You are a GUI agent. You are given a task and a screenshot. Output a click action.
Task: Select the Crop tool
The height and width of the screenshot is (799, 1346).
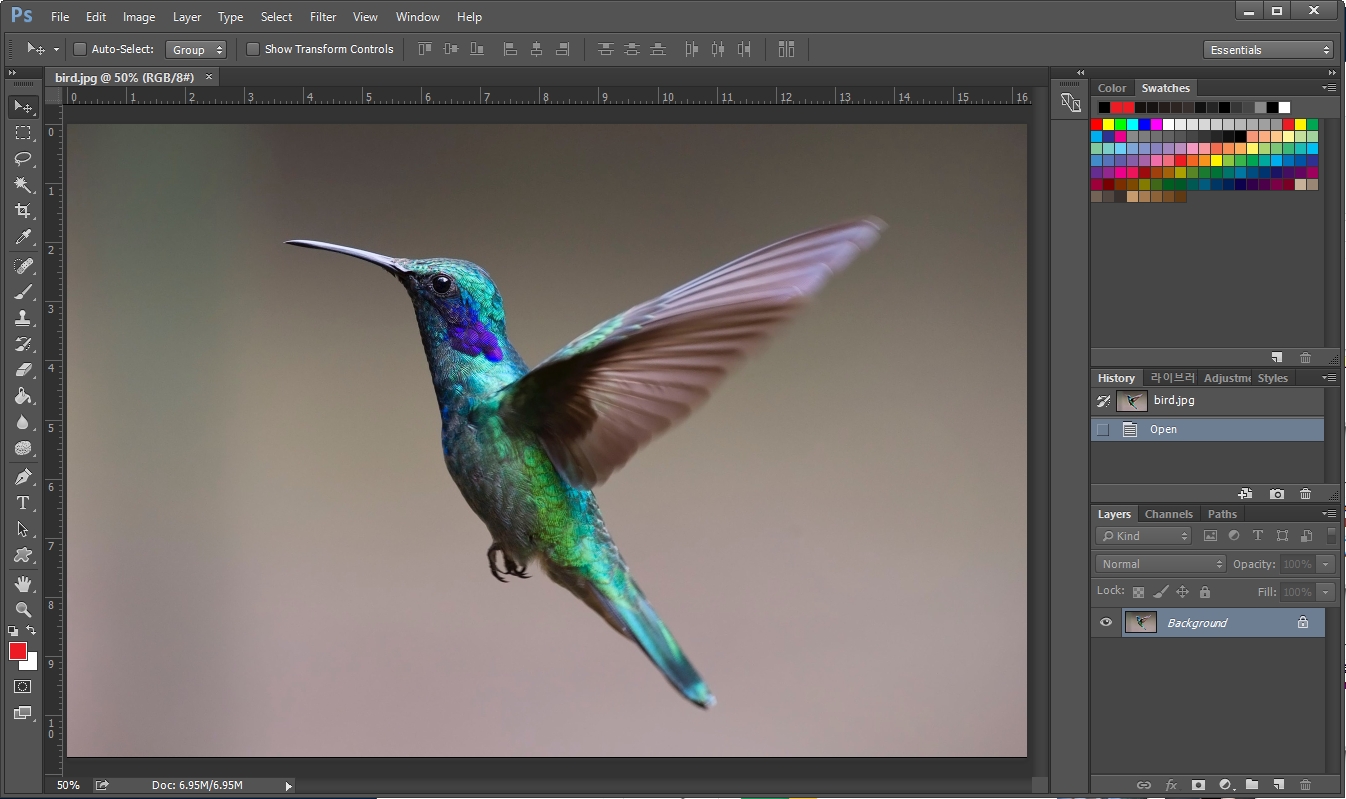pyautogui.click(x=23, y=211)
